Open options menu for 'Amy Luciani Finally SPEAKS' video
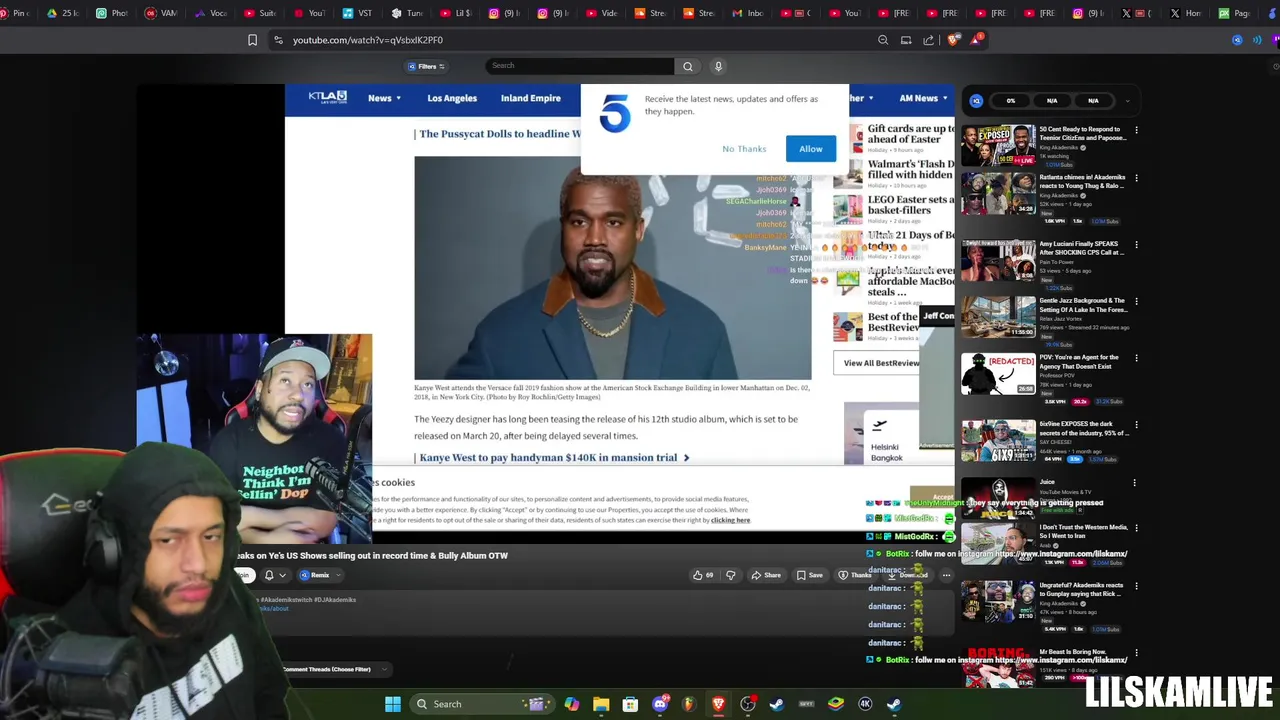 [x=1136, y=245]
